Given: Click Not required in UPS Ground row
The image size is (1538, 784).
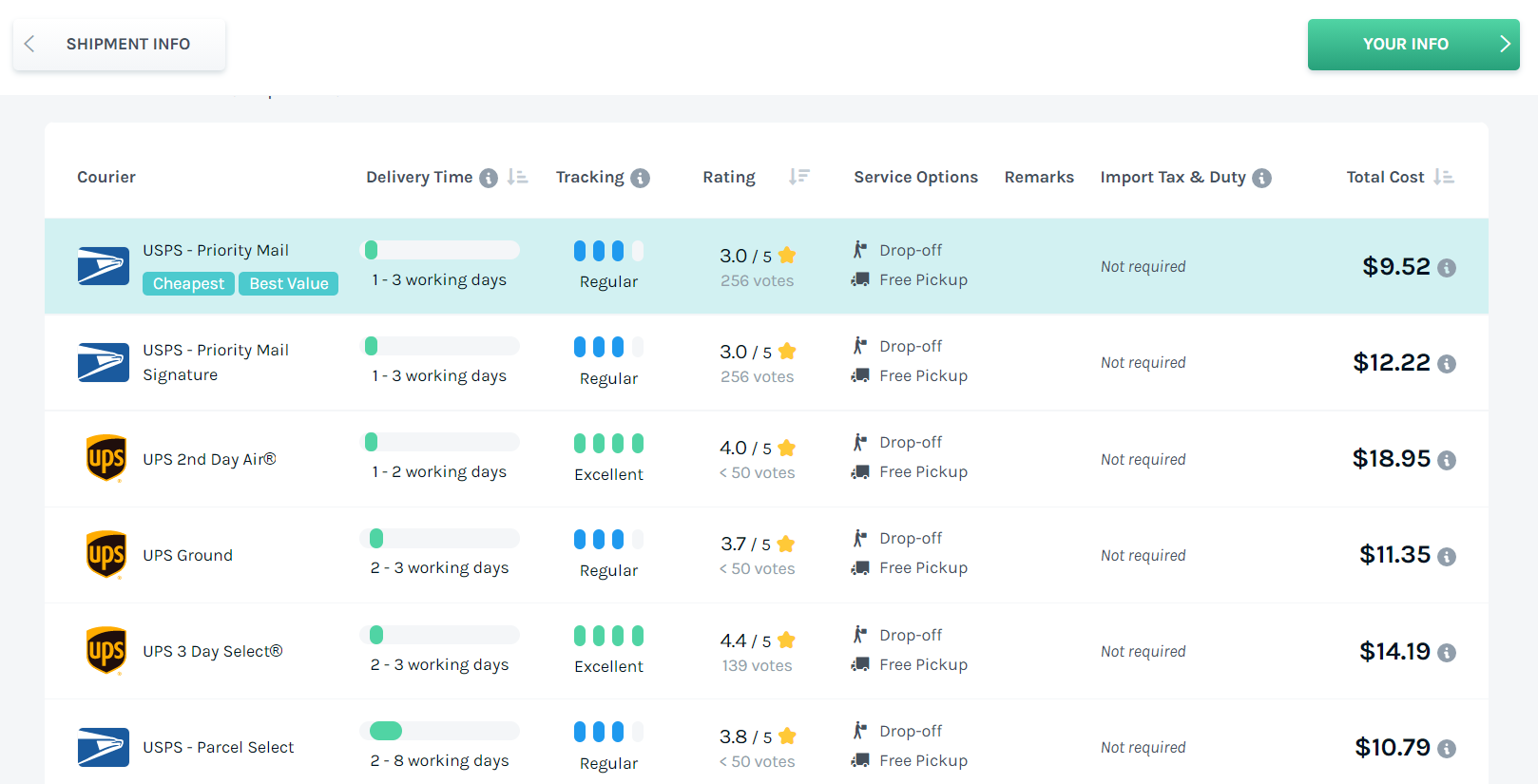Looking at the screenshot, I should click(1144, 556).
